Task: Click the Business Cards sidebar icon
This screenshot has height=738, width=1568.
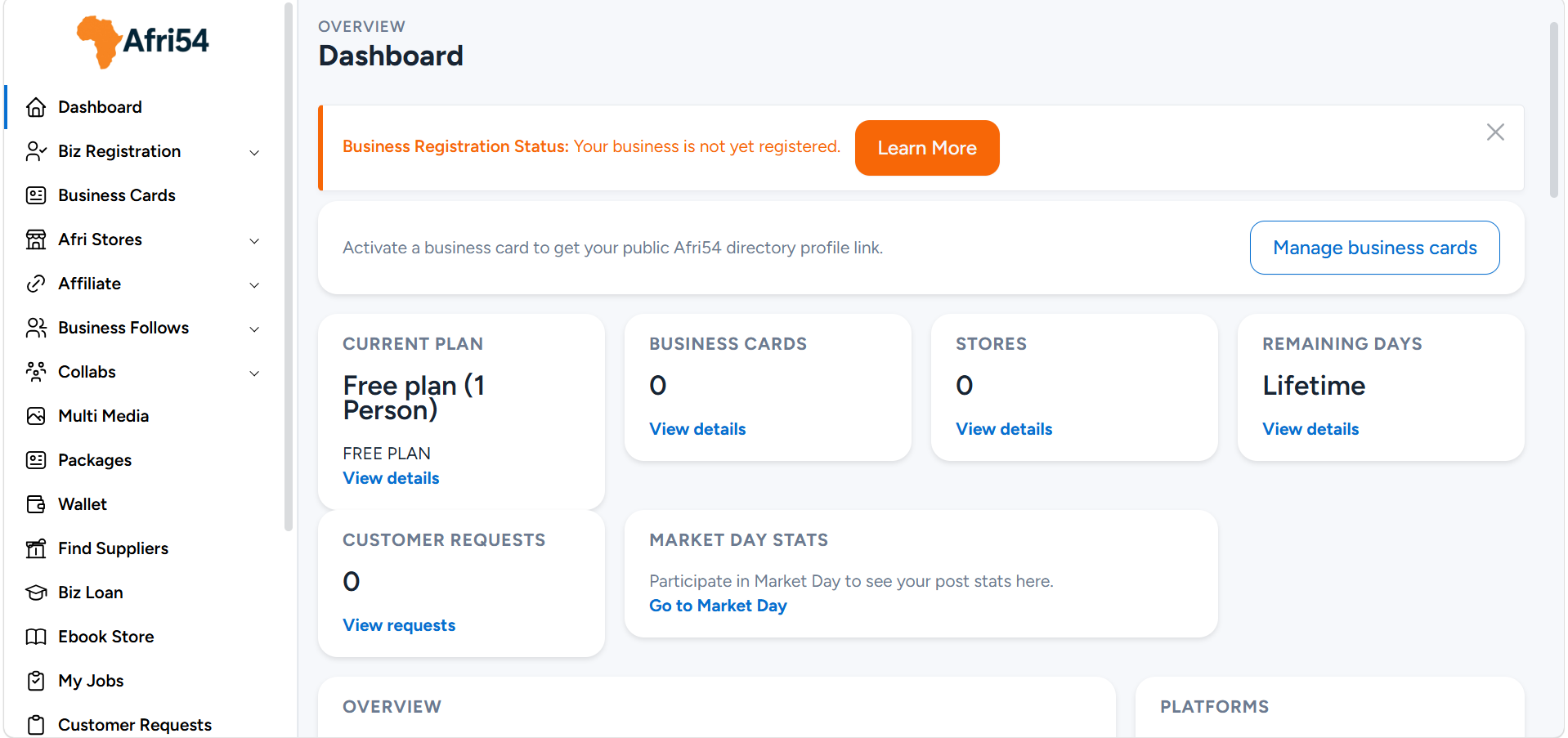Action: coord(36,195)
